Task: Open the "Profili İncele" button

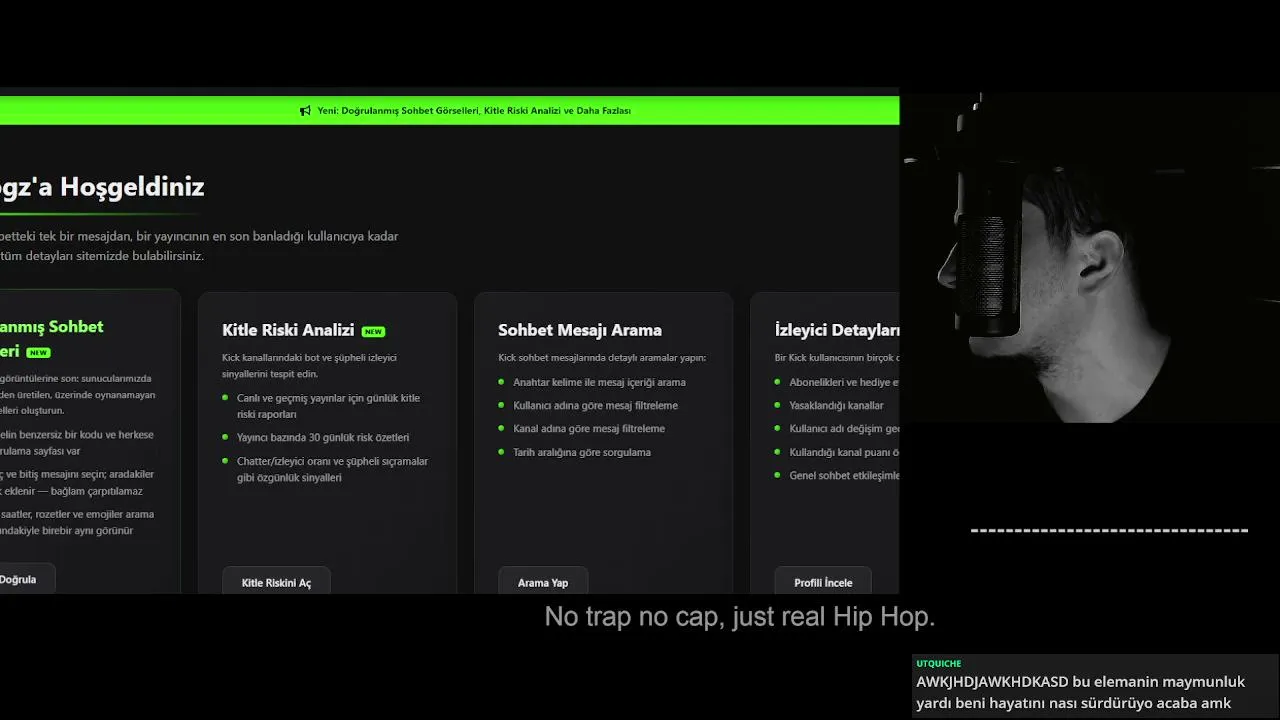Action: [823, 583]
